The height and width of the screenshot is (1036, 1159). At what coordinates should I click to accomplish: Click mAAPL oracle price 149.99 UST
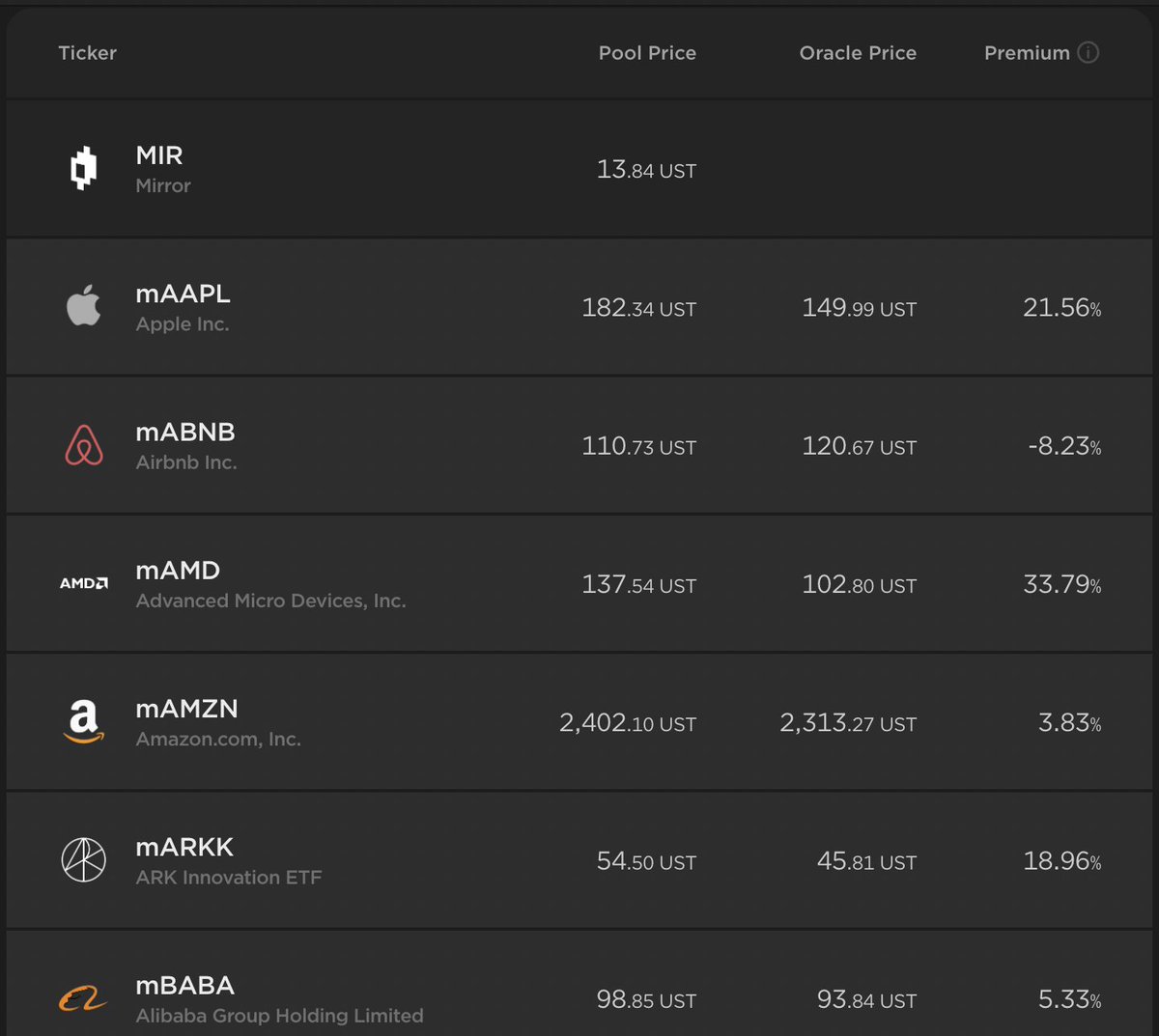tap(859, 308)
